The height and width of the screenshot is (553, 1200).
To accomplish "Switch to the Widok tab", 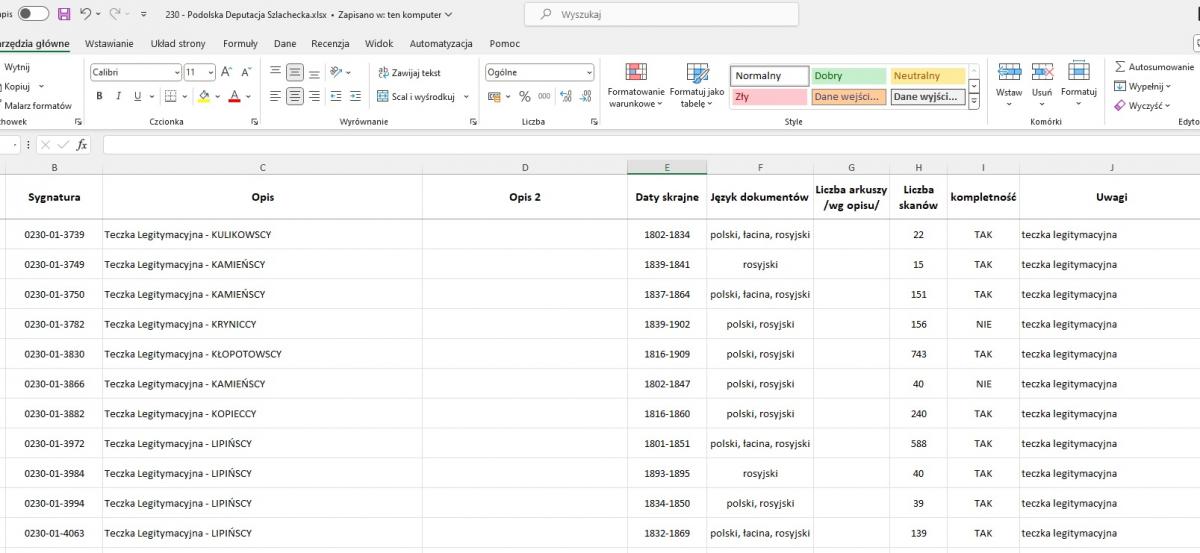I will (x=379, y=43).
